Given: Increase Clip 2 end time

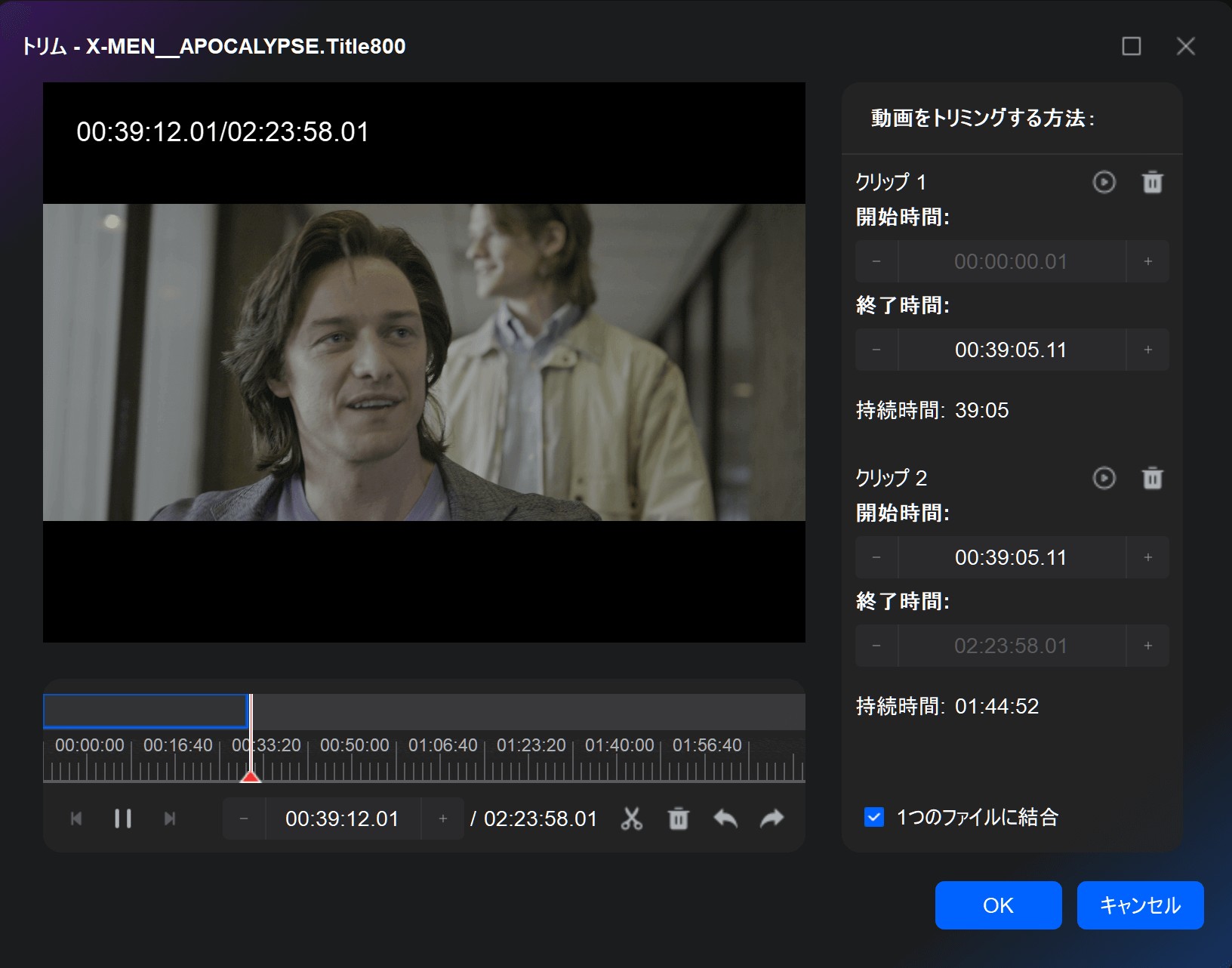Looking at the screenshot, I should (1148, 646).
